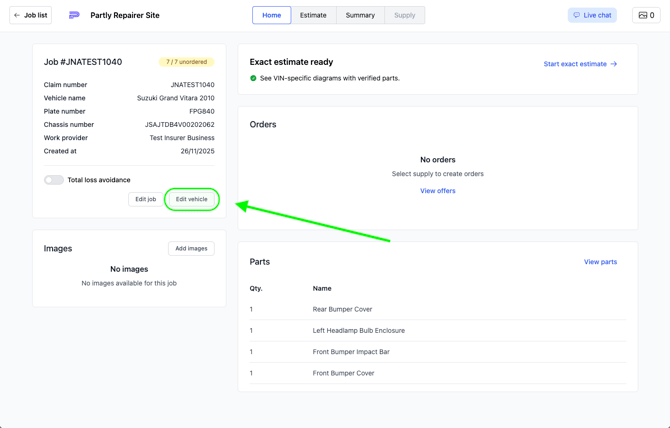Click the Add images button
This screenshot has width=670, height=428.
point(191,248)
